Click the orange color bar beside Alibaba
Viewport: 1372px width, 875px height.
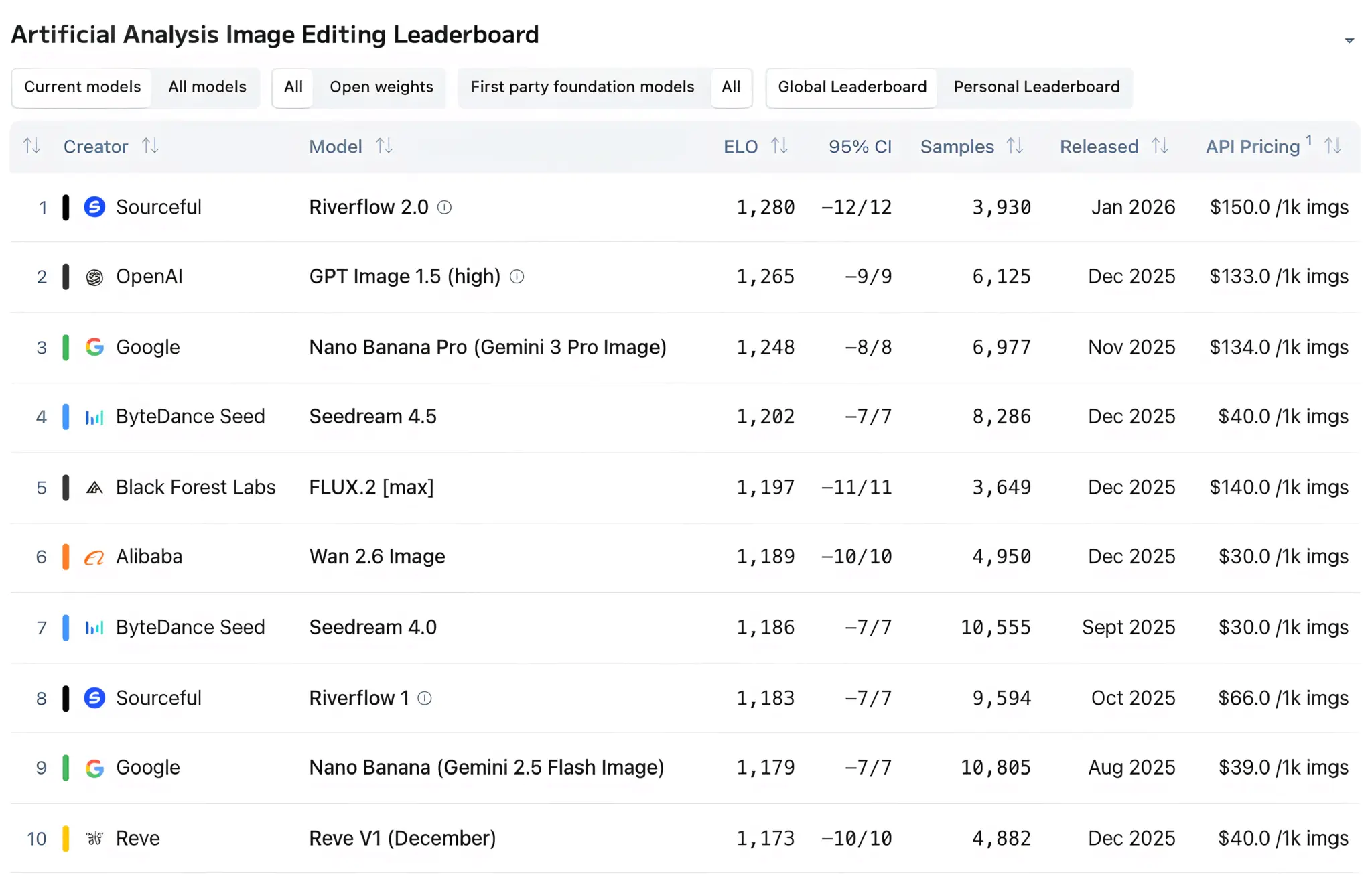66,557
